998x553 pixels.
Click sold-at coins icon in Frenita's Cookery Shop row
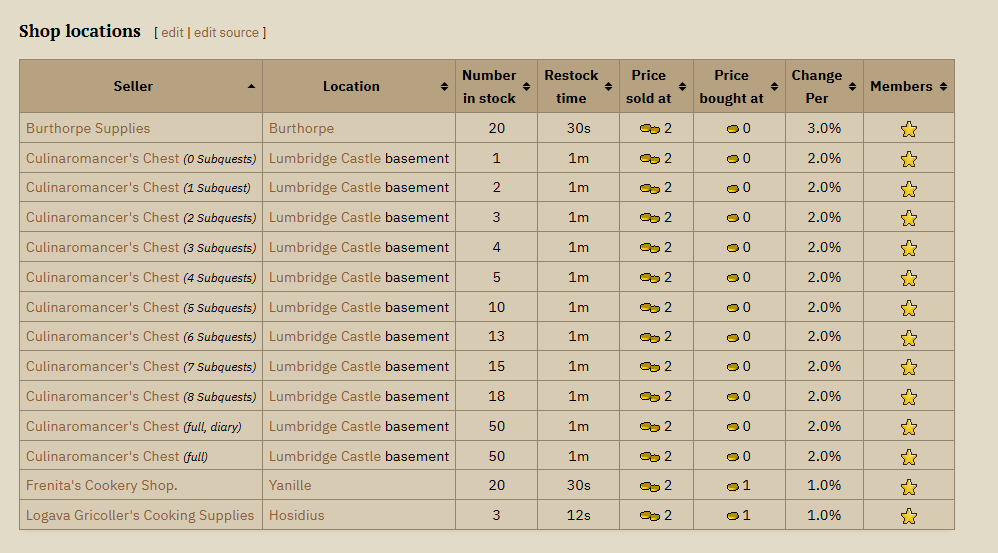tap(650, 486)
